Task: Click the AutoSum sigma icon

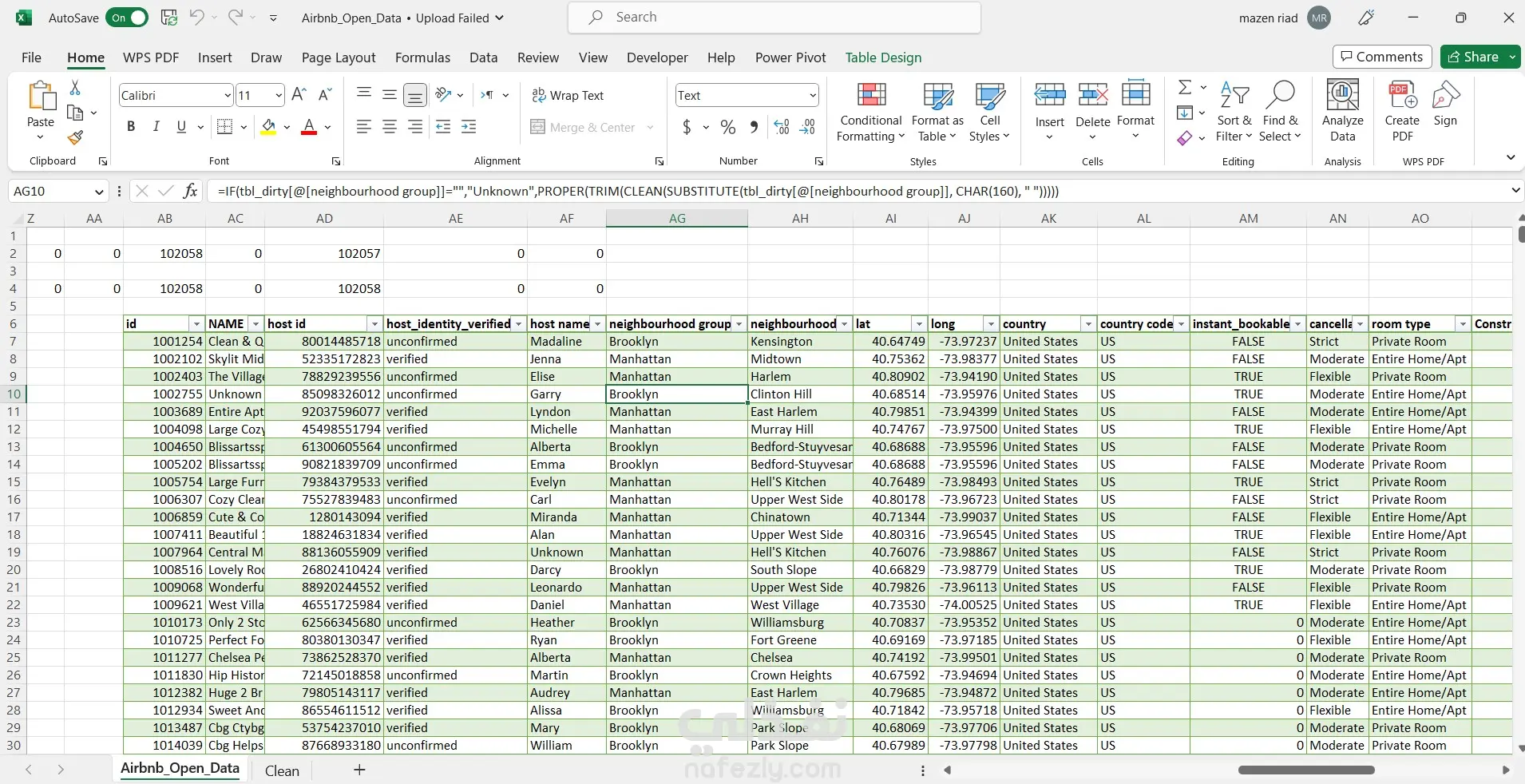Action: 1185,87
